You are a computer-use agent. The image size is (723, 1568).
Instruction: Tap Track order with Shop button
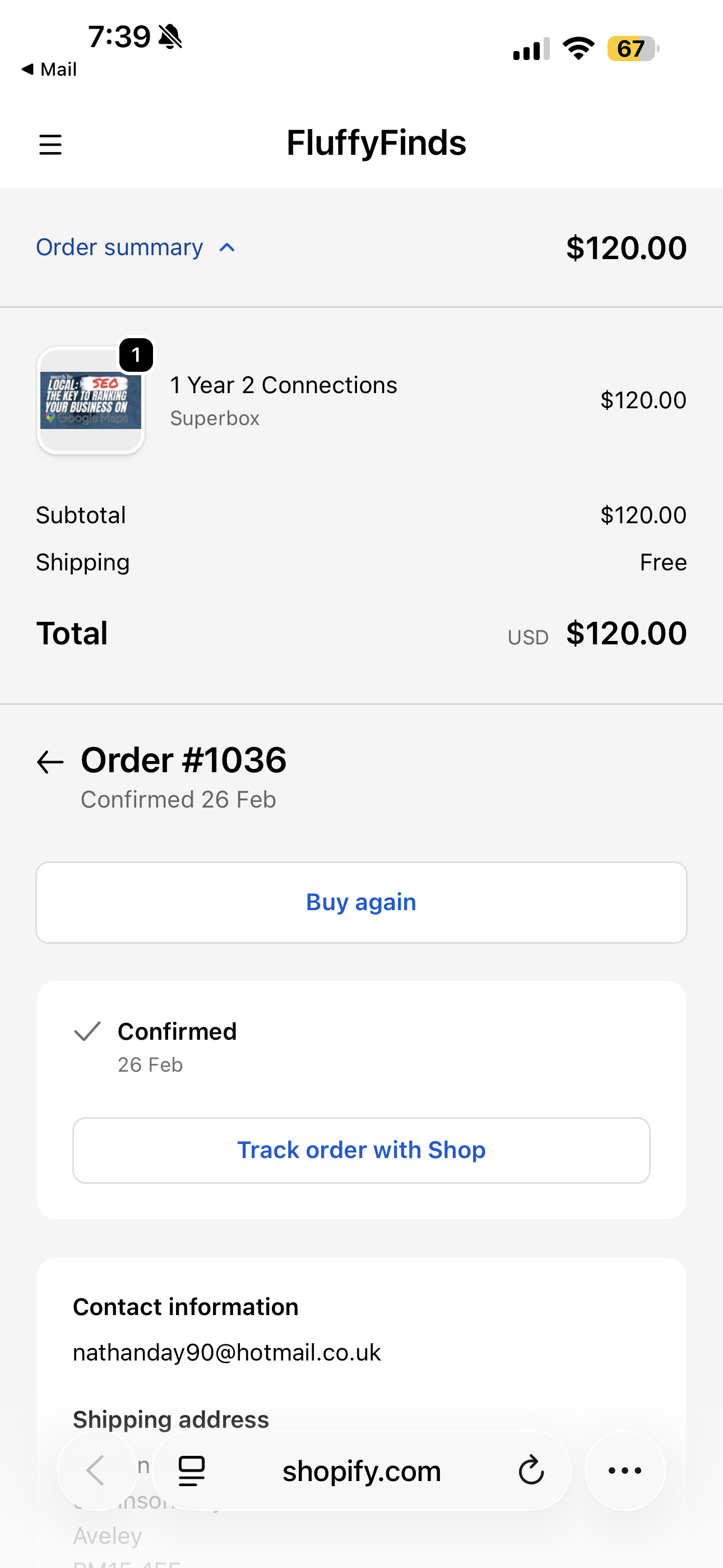(x=361, y=1150)
